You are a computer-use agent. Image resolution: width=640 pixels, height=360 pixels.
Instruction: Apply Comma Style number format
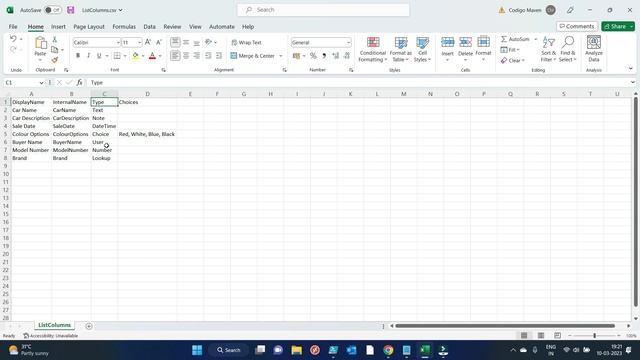(x=324, y=56)
